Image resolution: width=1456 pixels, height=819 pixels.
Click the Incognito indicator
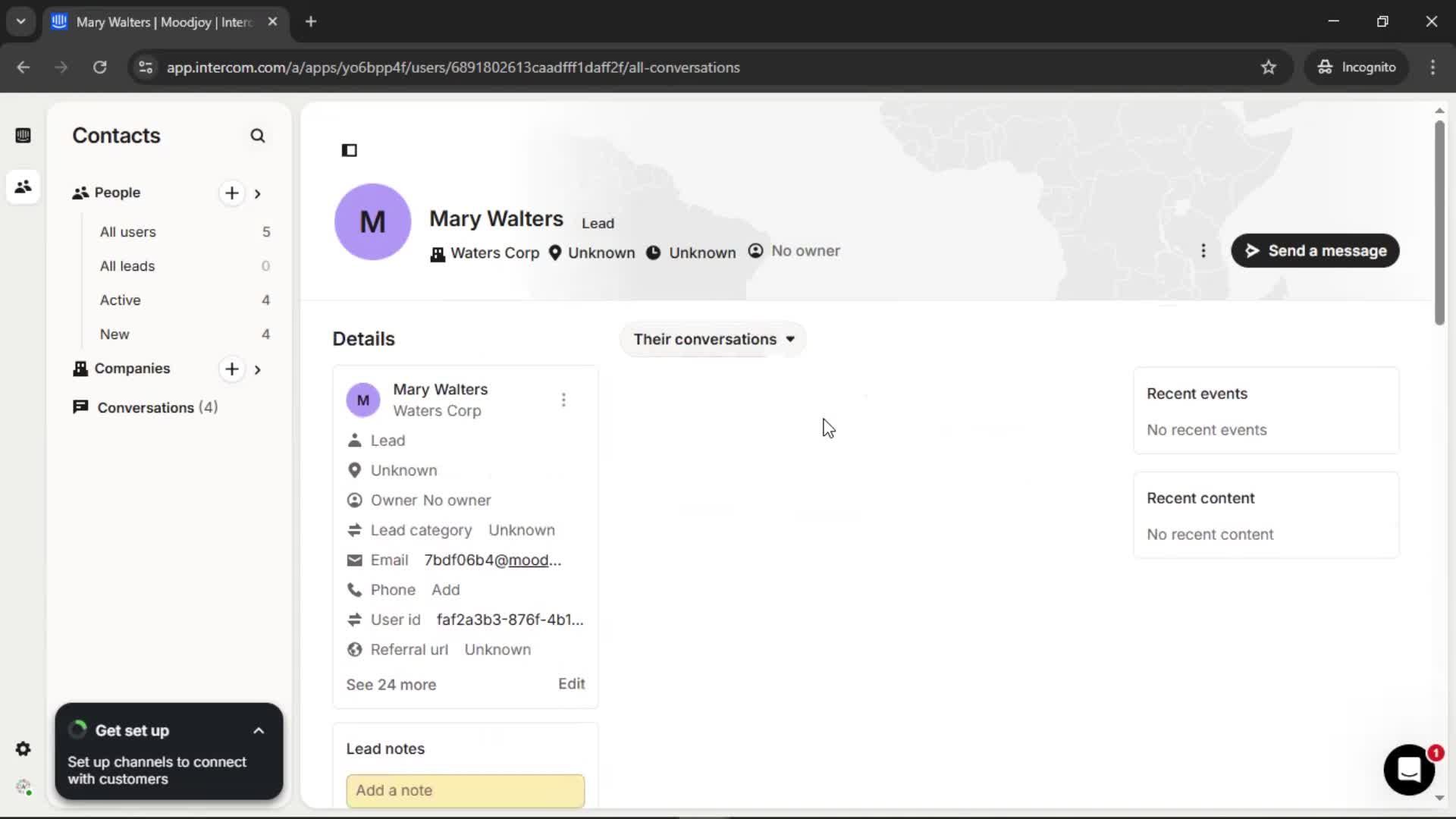(x=1357, y=67)
